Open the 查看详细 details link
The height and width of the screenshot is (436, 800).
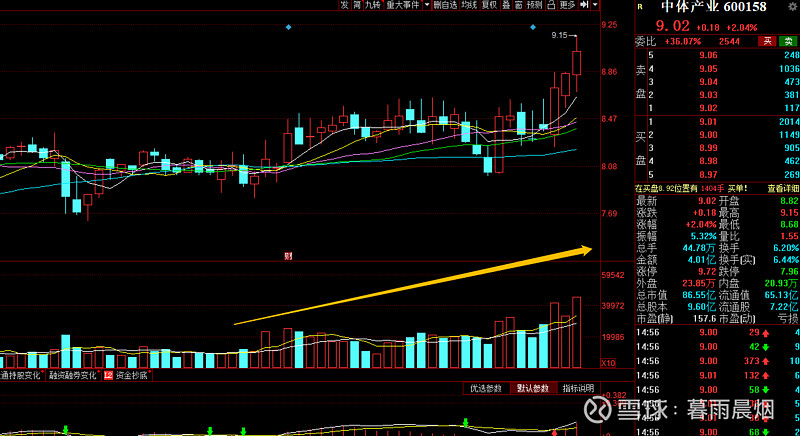pos(782,188)
